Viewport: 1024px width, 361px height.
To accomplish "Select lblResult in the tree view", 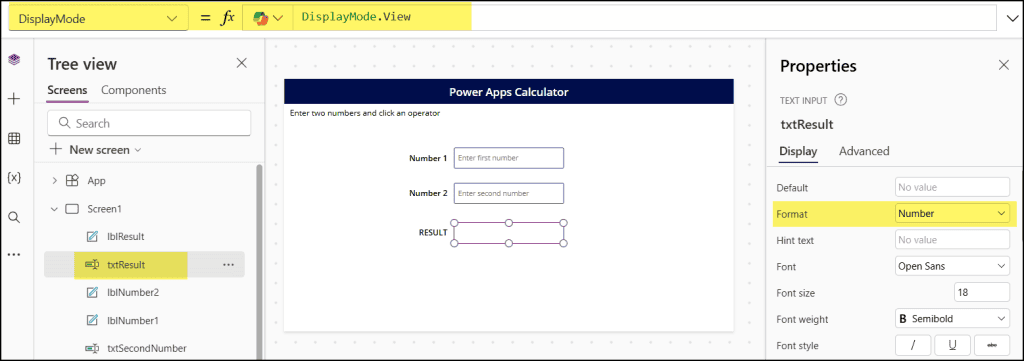I will pos(125,236).
